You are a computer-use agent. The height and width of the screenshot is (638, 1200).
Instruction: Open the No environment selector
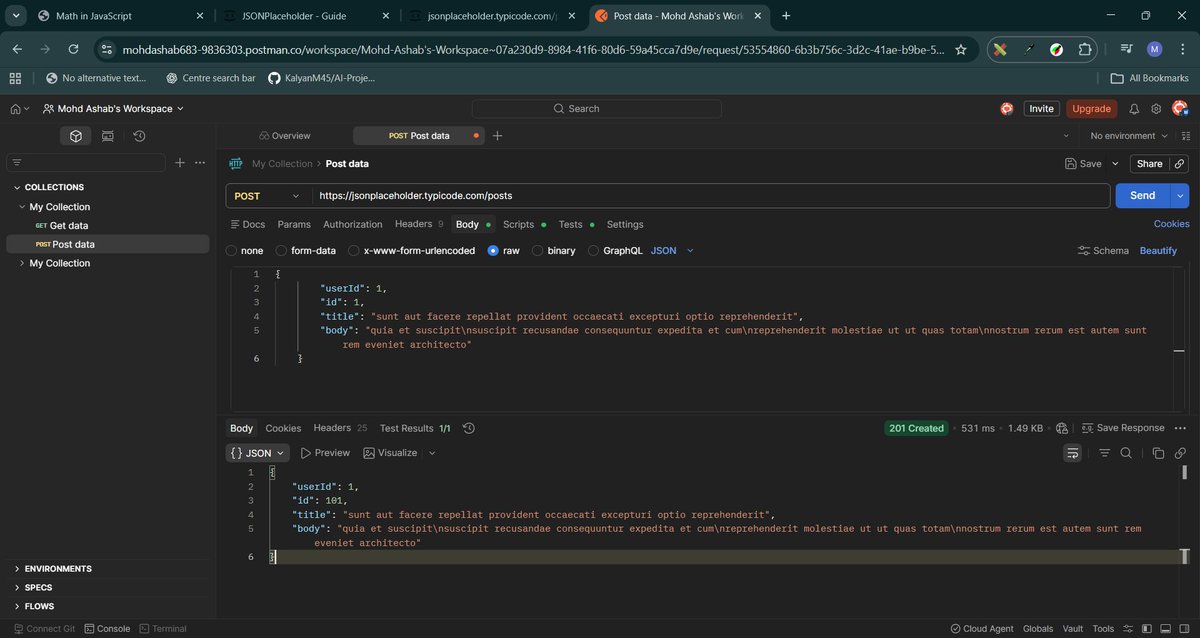point(1127,136)
